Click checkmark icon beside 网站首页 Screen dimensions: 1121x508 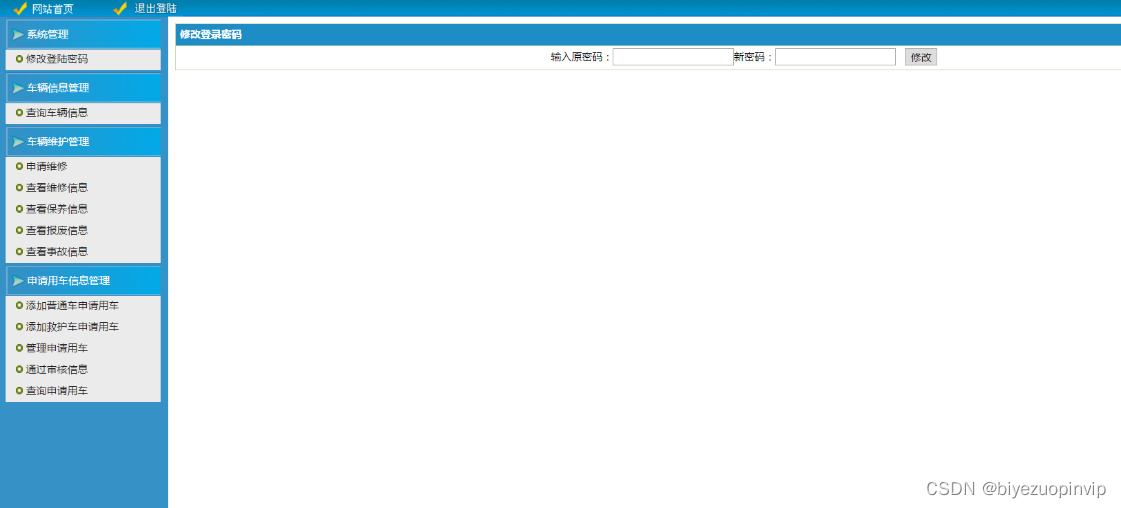tap(21, 9)
